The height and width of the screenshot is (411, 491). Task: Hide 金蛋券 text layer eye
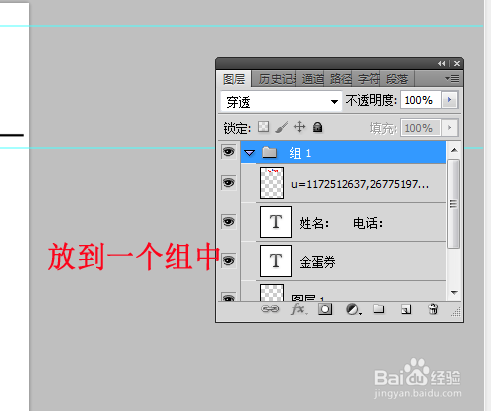click(x=229, y=261)
